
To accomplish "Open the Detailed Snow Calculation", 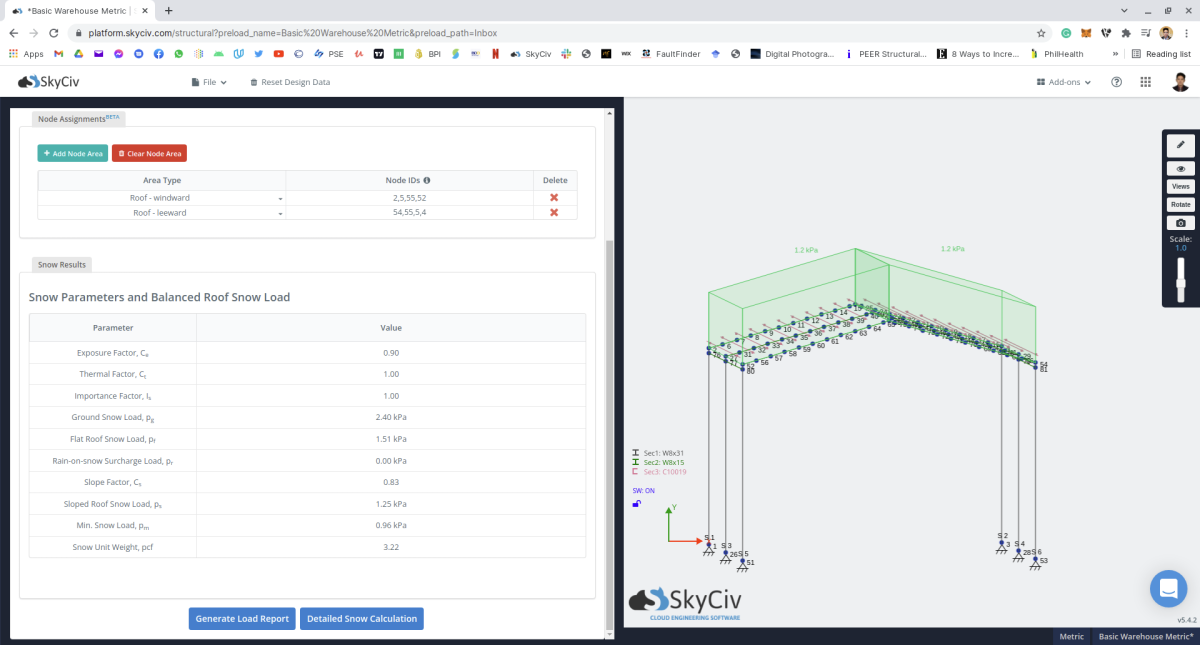I will [363, 618].
